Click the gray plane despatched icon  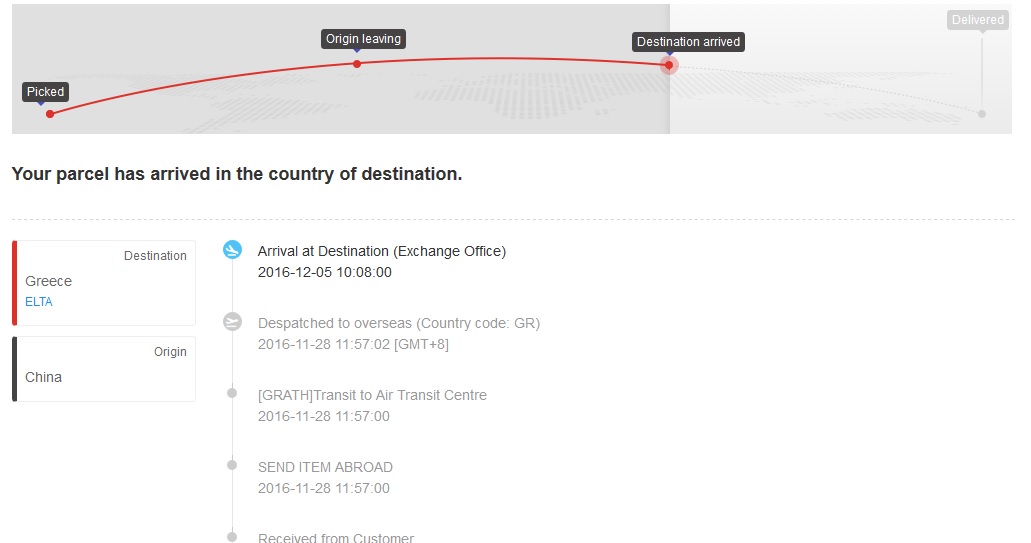[x=232, y=322]
